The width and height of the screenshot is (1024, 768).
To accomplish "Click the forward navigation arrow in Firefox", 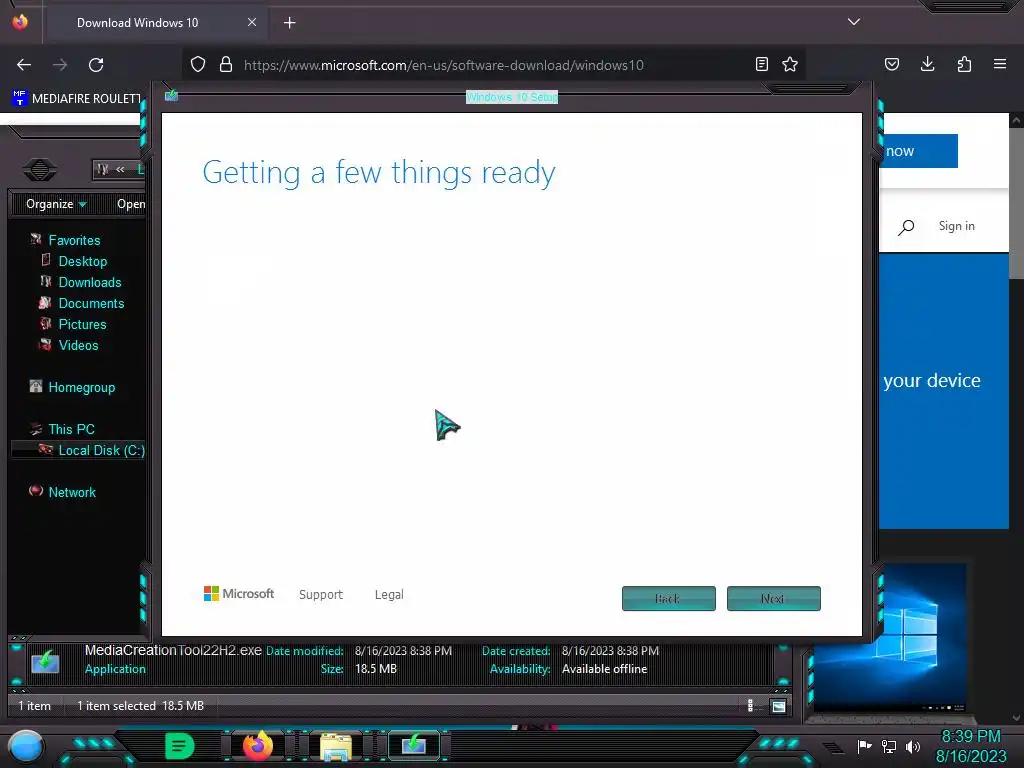I will tap(60, 65).
